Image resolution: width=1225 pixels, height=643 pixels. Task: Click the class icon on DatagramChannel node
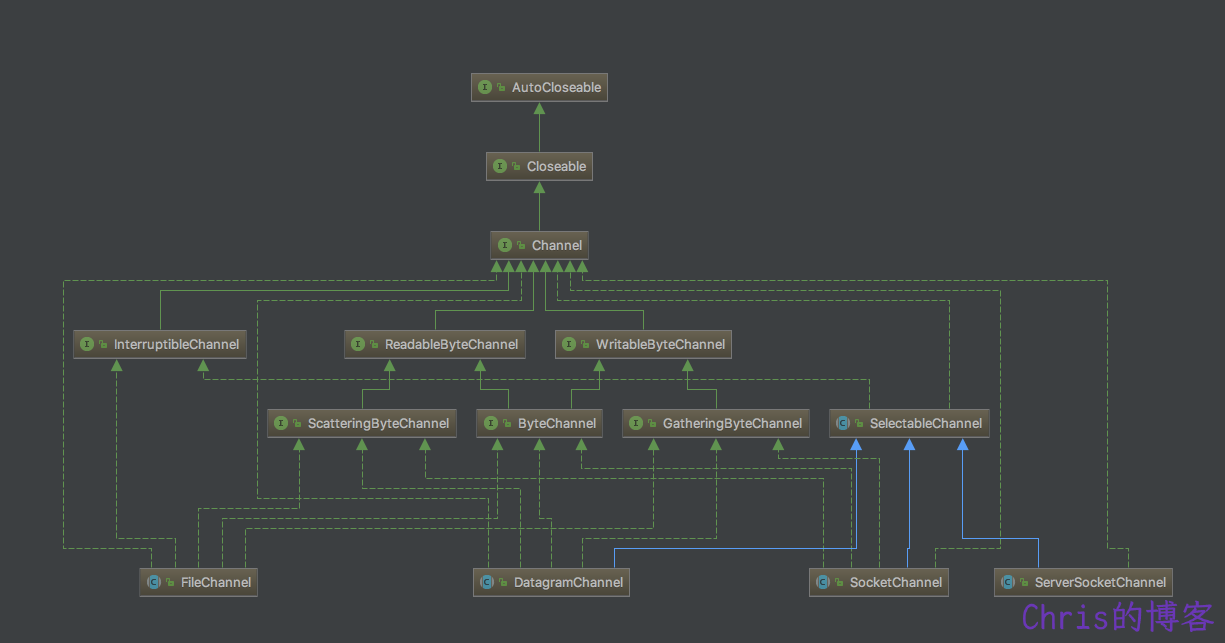(x=487, y=582)
